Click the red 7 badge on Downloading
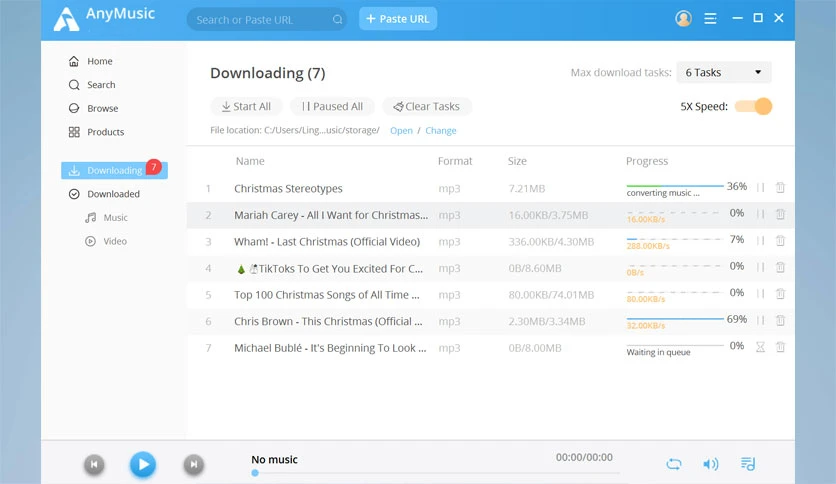The width and height of the screenshot is (836, 484). tap(154, 167)
